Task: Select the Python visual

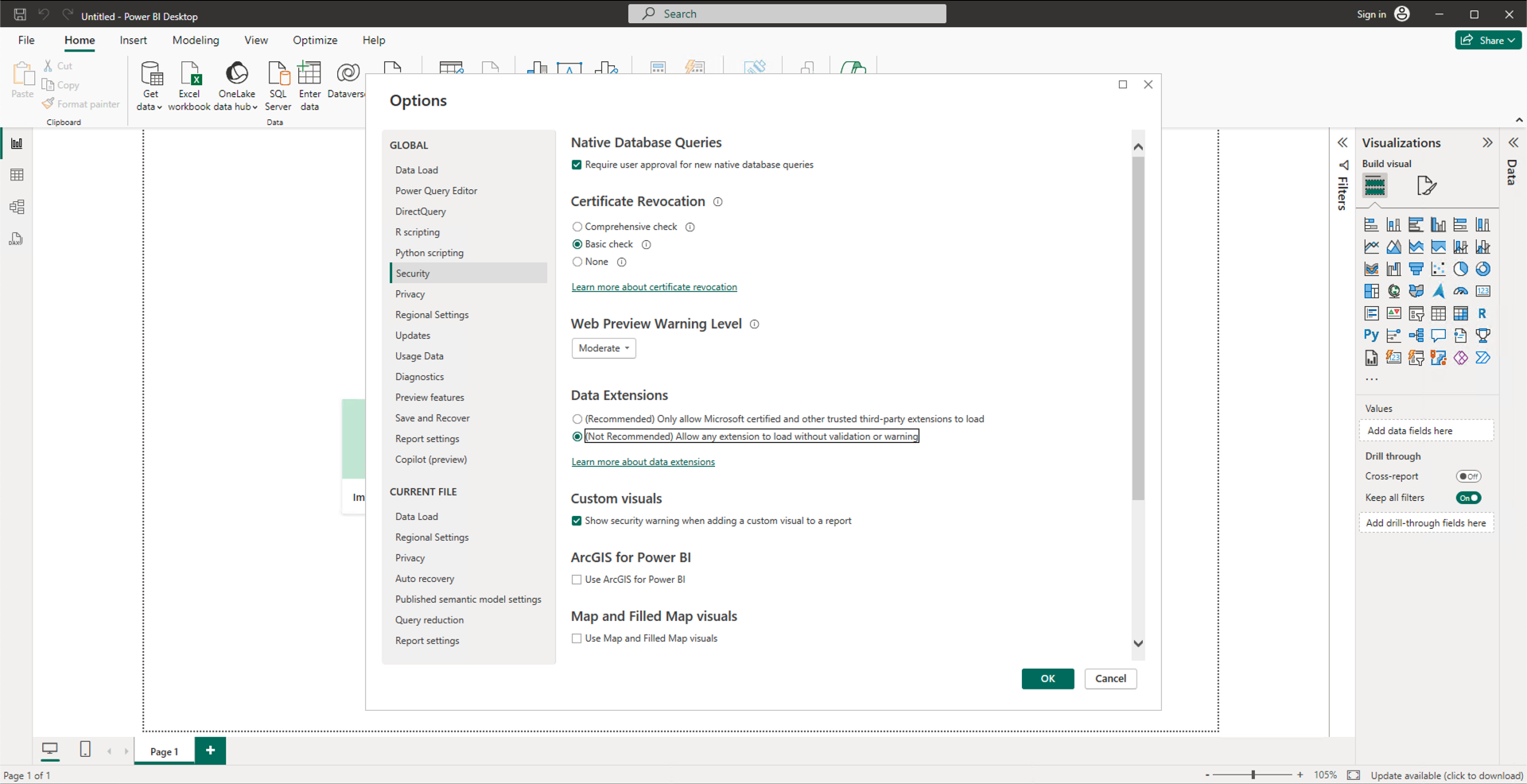Action: tap(1371, 336)
